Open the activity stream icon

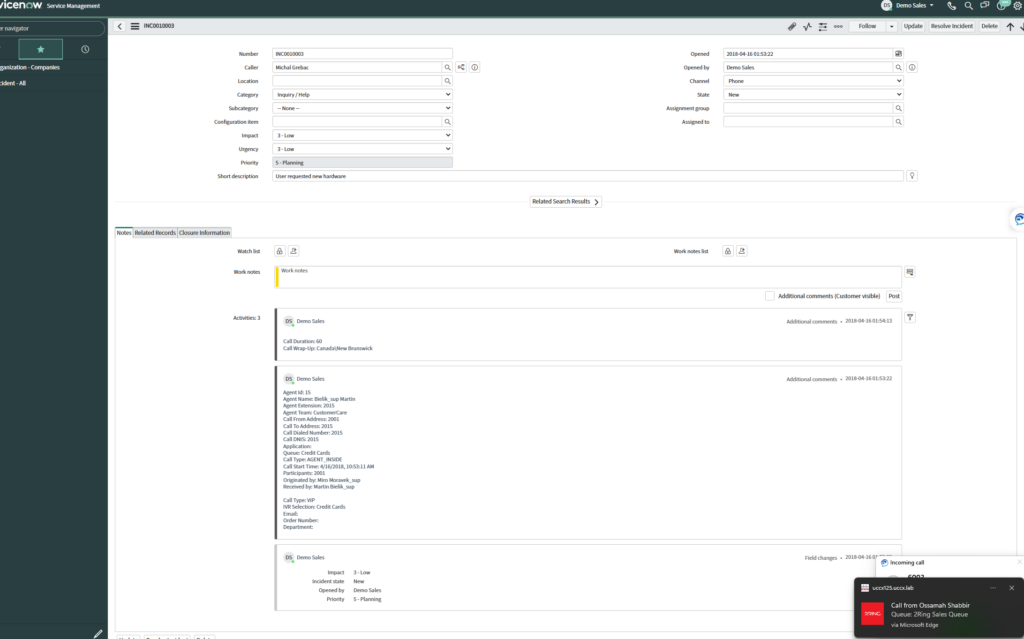point(807,26)
